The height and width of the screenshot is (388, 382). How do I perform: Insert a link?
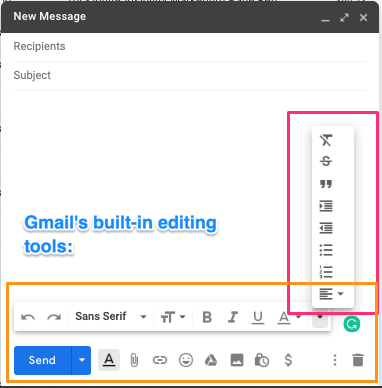pos(160,360)
